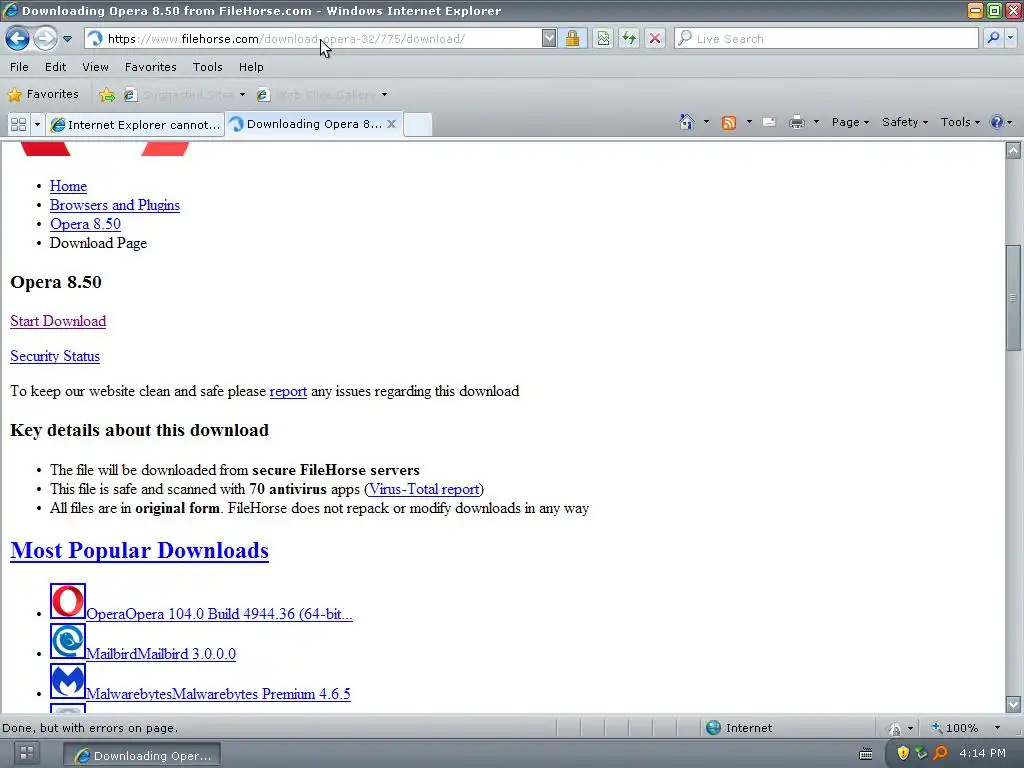The image size is (1024, 768).
Task: Click the Web Slice Gallery icon
Action: 263,95
